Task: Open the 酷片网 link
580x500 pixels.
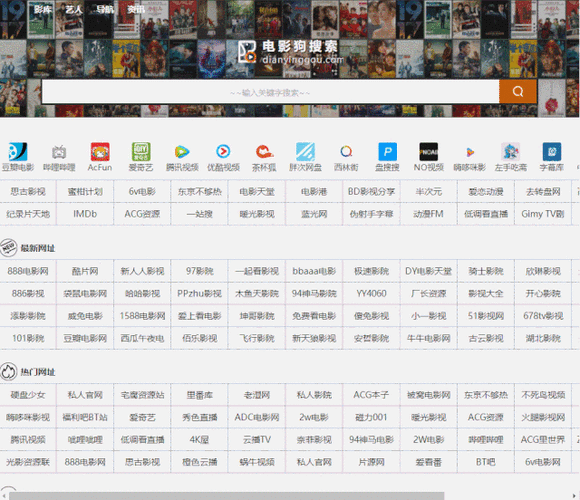Action: coord(85,271)
